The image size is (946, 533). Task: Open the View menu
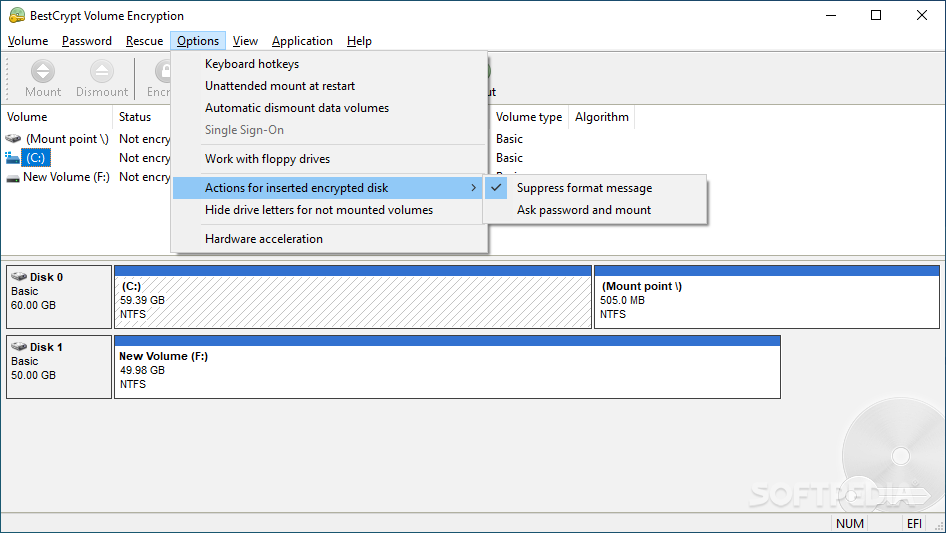pos(245,41)
